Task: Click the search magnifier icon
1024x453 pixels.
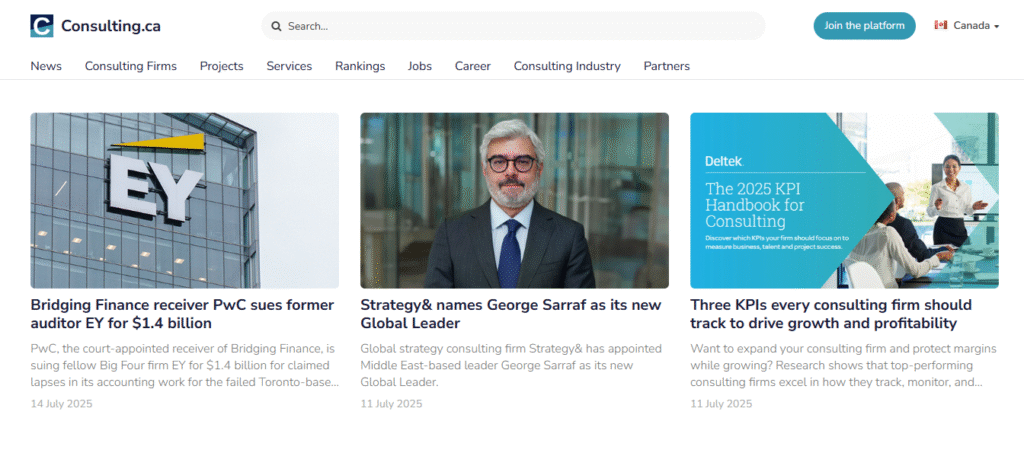Action: 276,26
